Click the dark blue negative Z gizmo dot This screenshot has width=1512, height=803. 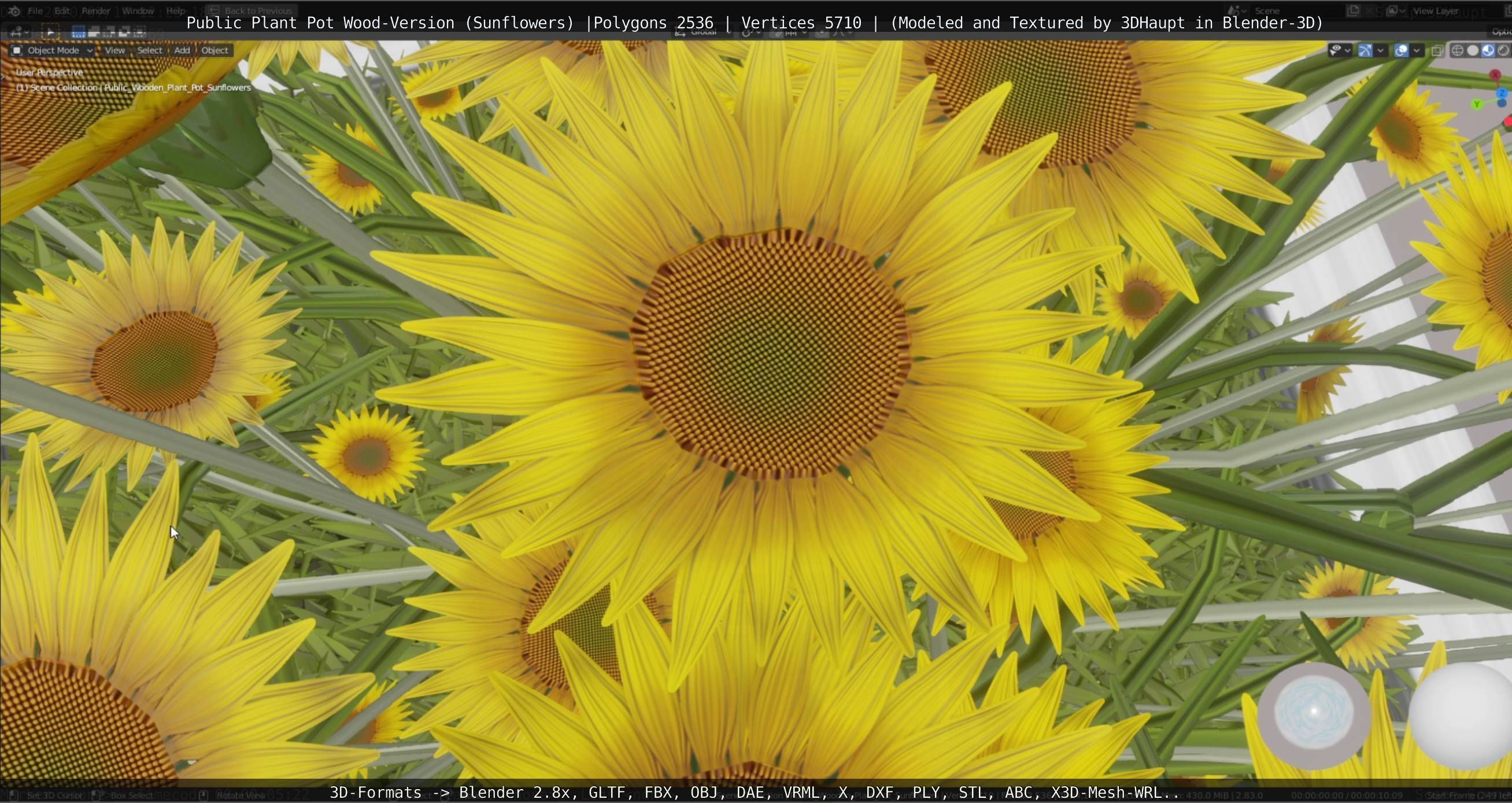click(x=1502, y=104)
